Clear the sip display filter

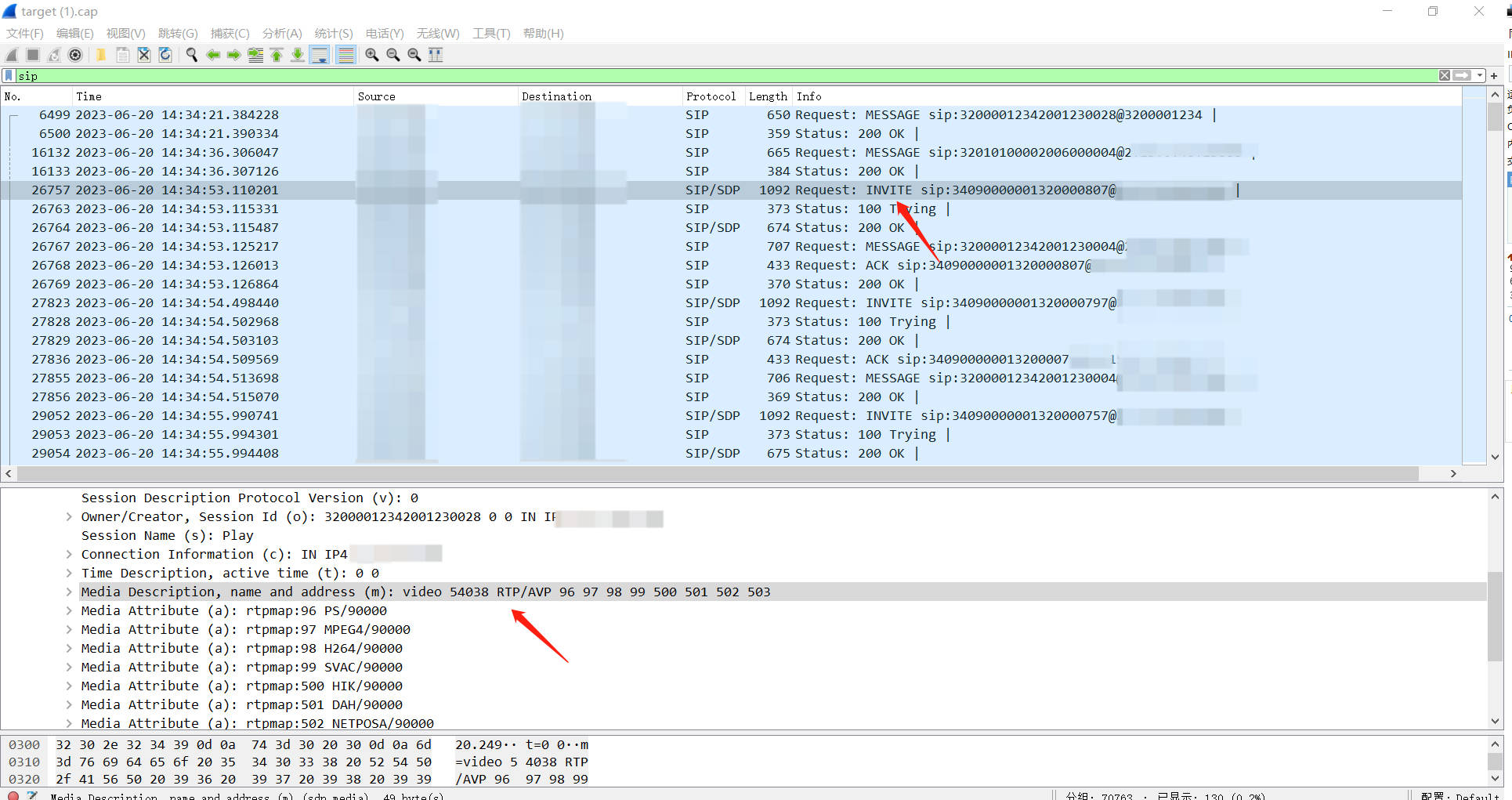(1445, 75)
